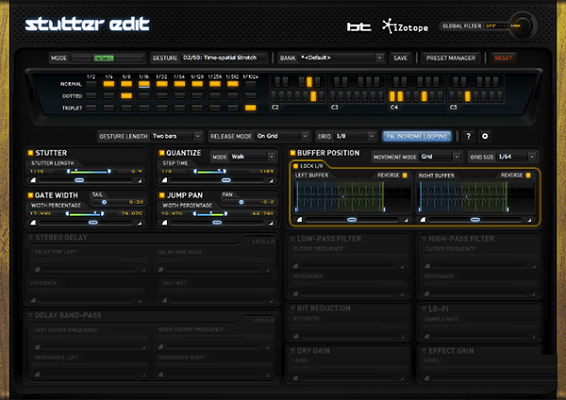Click the Jump Pan left ramp curve icon
The image size is (566, 400).
pos(165,223)
